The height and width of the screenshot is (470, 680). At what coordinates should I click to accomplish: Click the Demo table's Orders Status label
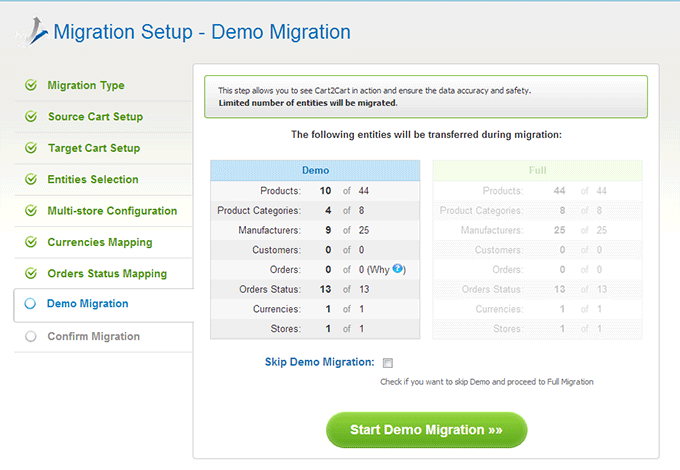(270, 289)
